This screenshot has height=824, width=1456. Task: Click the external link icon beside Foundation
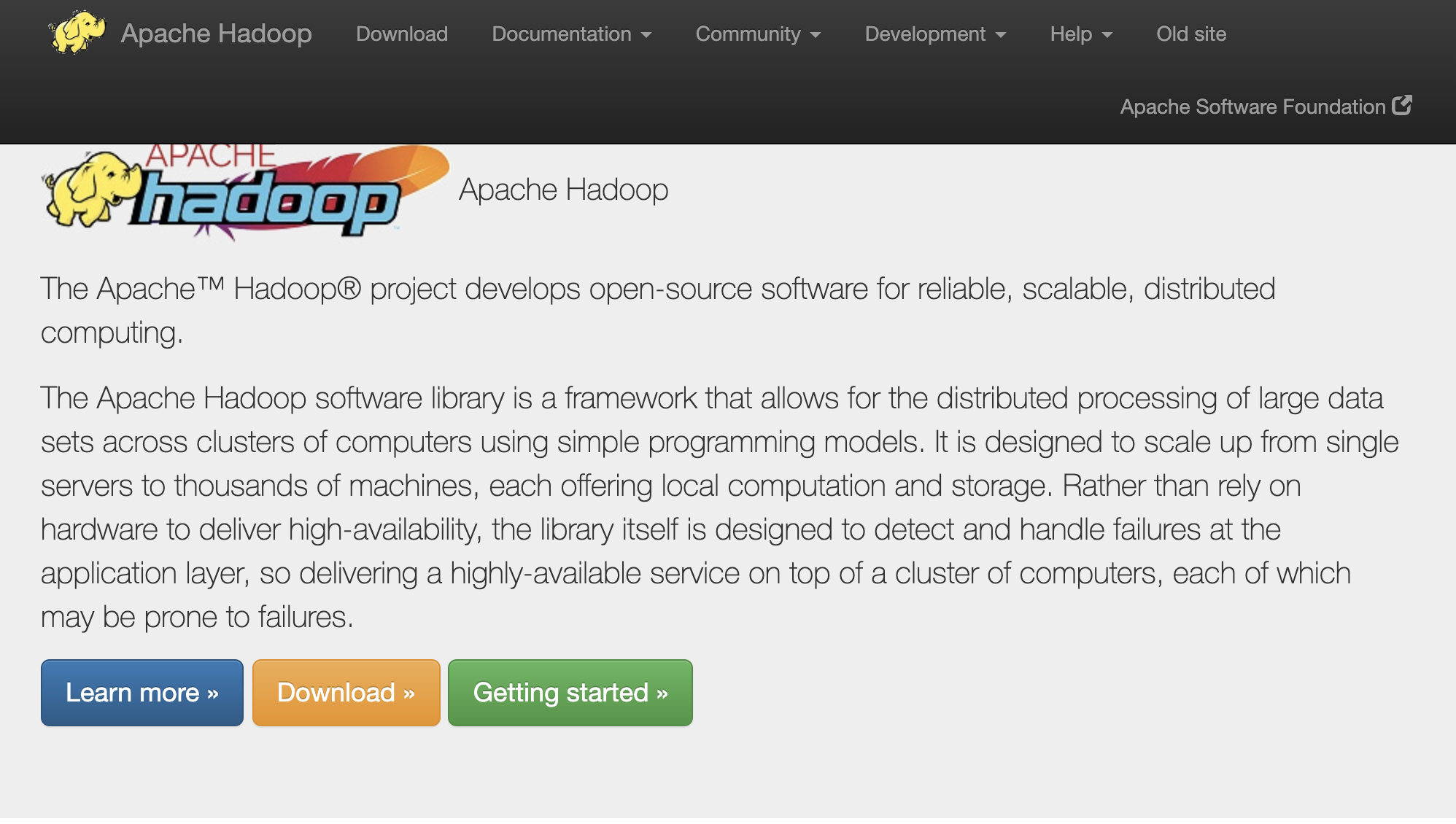1402,105
